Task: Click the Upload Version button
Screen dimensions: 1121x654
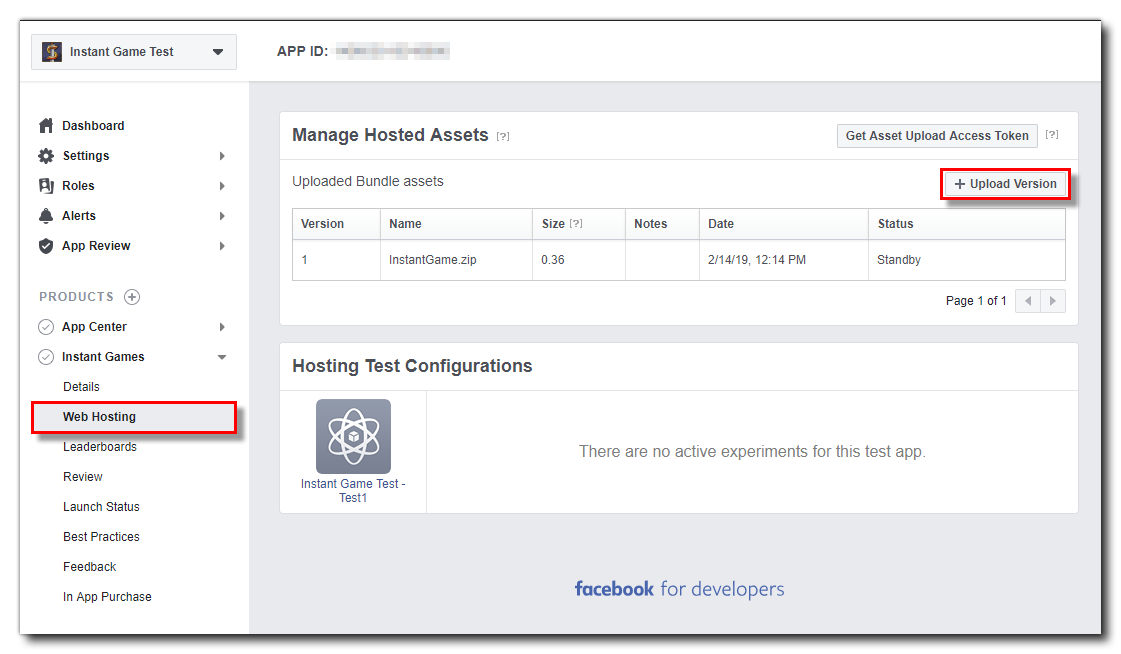Action: (x=1005, y=184)
